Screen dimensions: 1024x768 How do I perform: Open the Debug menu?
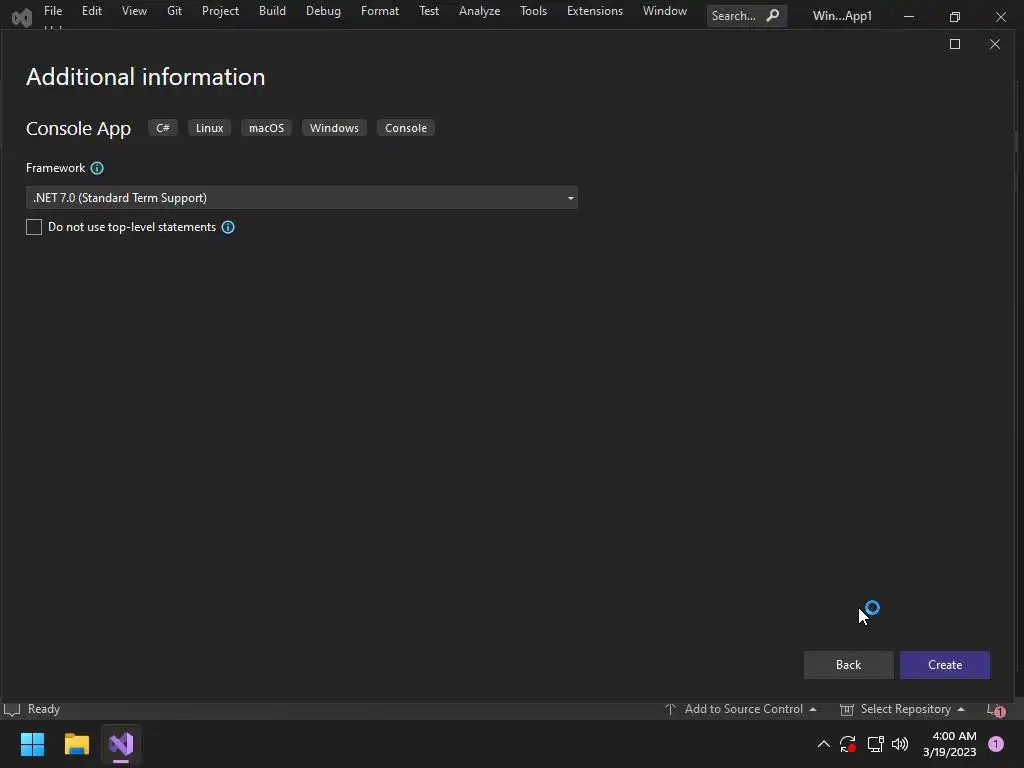(x=323, y=11)
